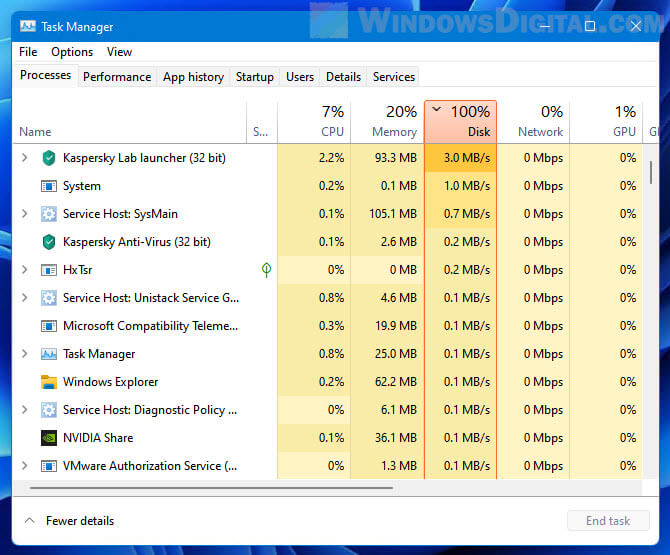This screenshot has width=670, height=555.
Task: Maximize the Task Manager window
Action: click(590, 26)
